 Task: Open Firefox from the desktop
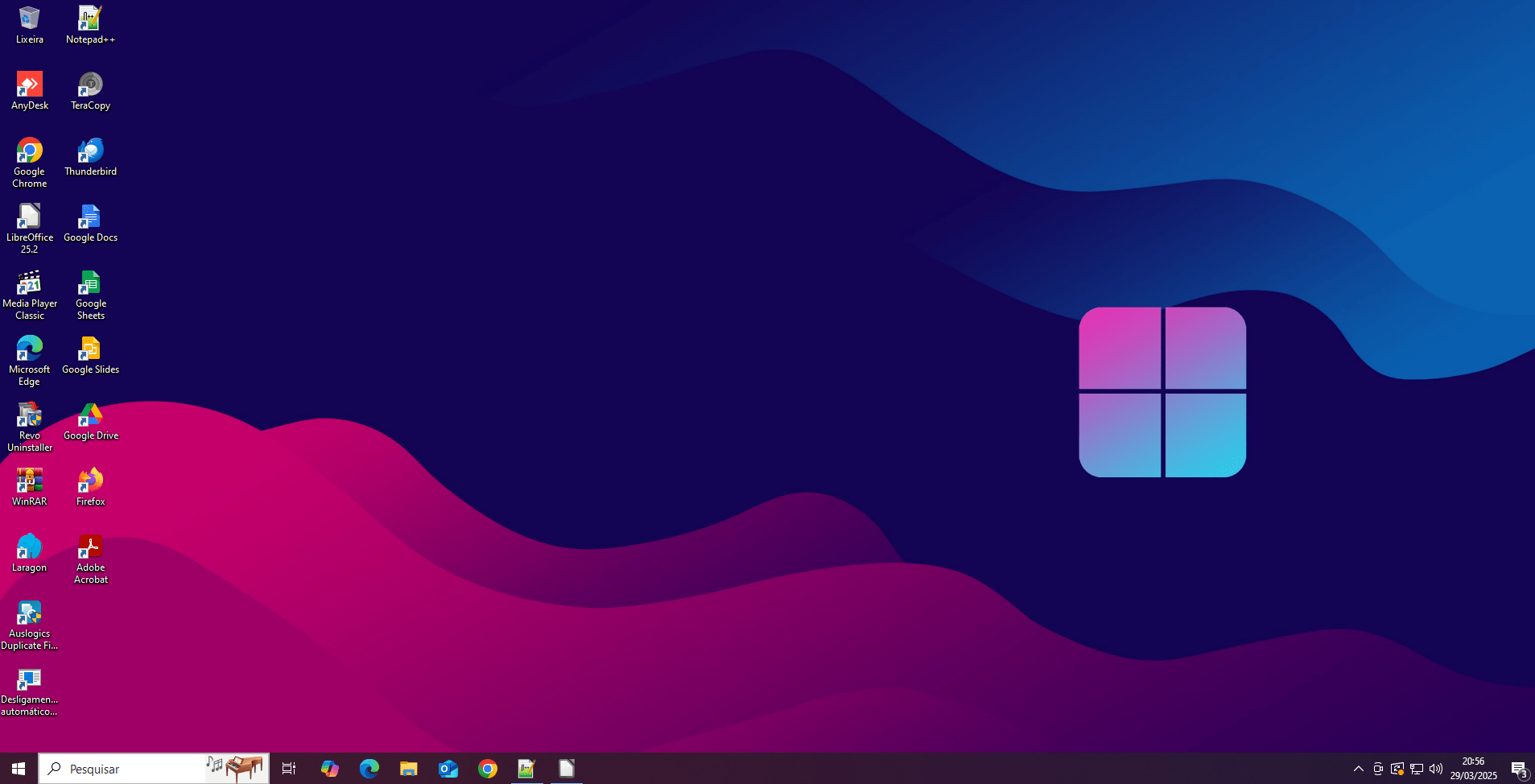tap(90, 481)
